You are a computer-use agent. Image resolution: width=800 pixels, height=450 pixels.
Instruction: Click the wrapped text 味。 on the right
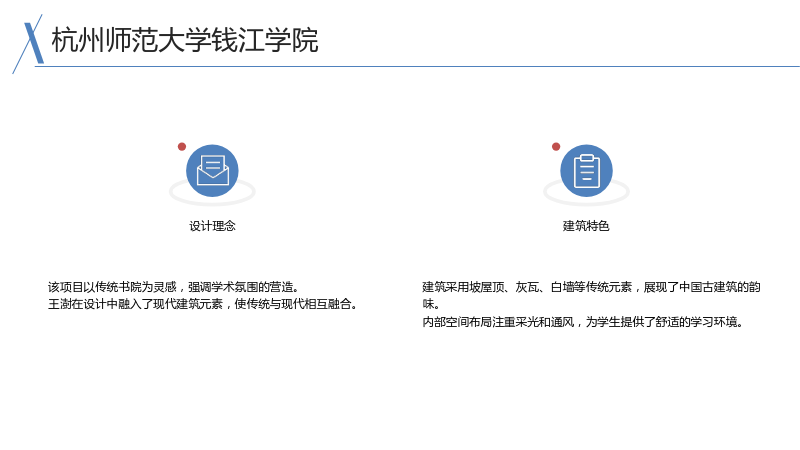point(431,304)
